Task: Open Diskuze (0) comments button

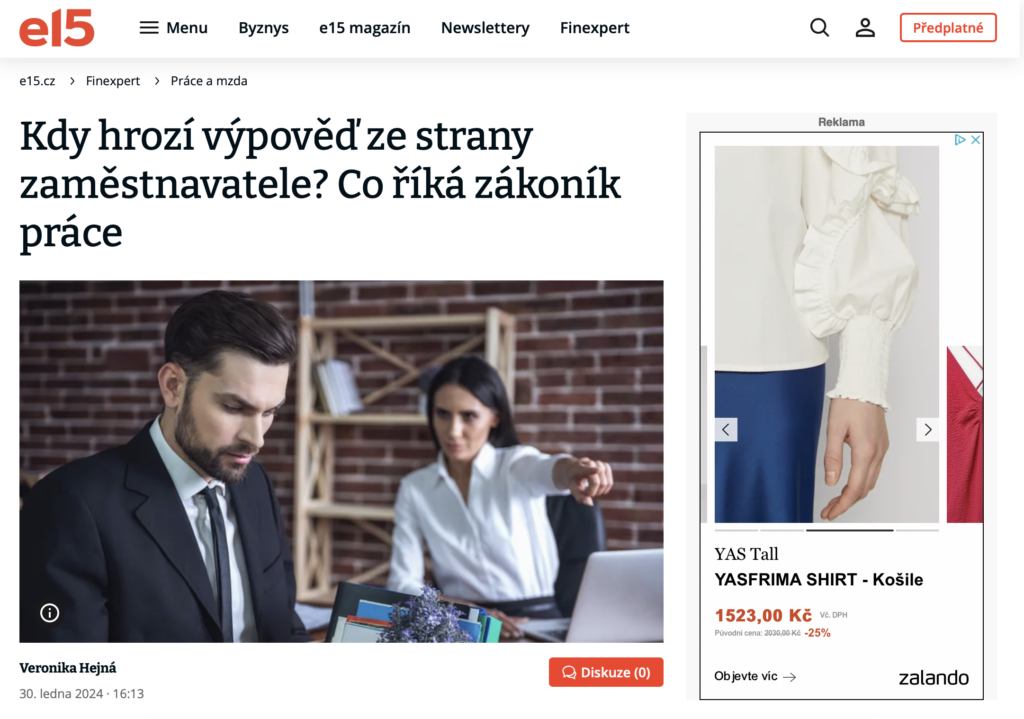Action: 606,672
